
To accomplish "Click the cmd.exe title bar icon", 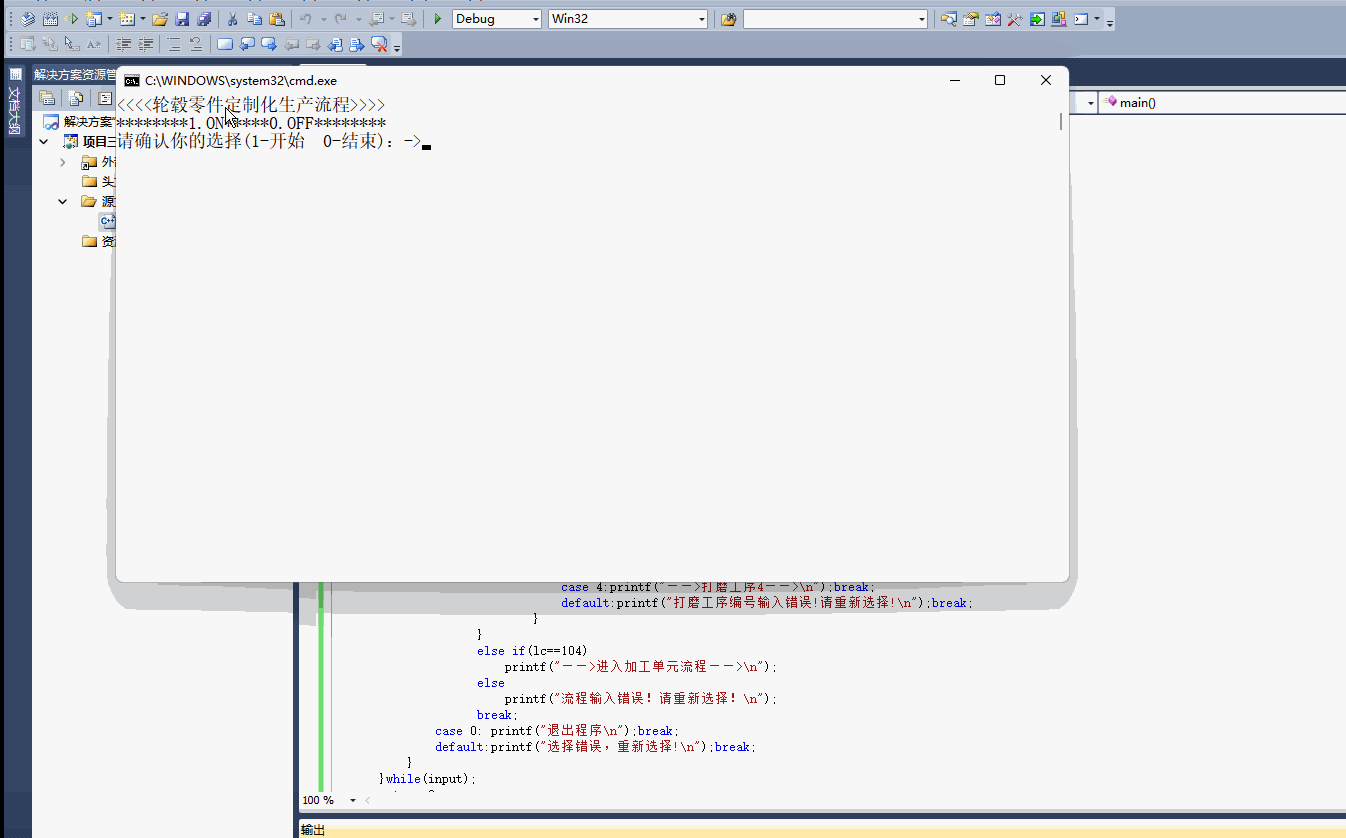I will pyautogui.click(x=131, y=80).
